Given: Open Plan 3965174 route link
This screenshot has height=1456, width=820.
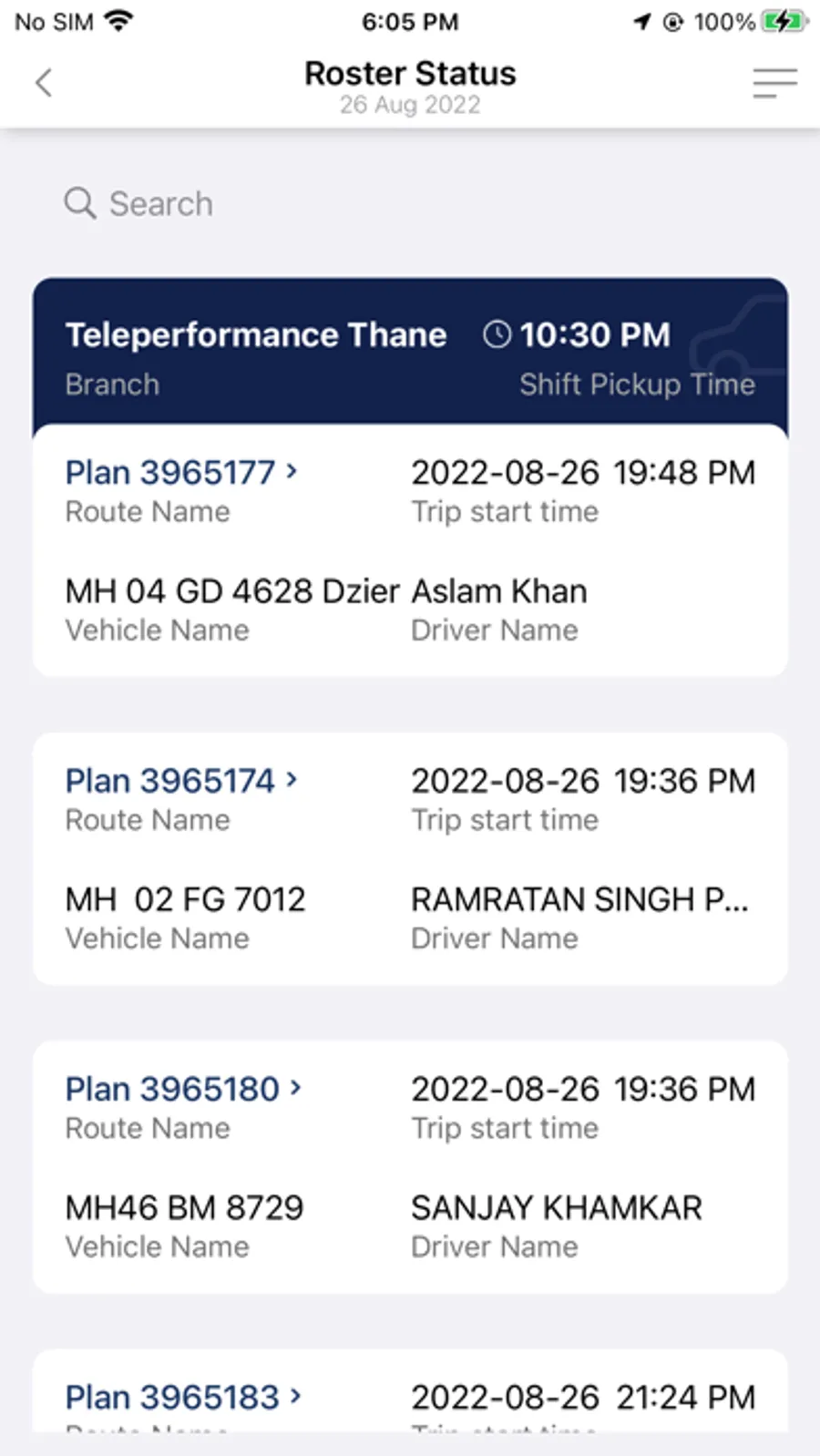Looking at the screenshot, I should [170, 780].
